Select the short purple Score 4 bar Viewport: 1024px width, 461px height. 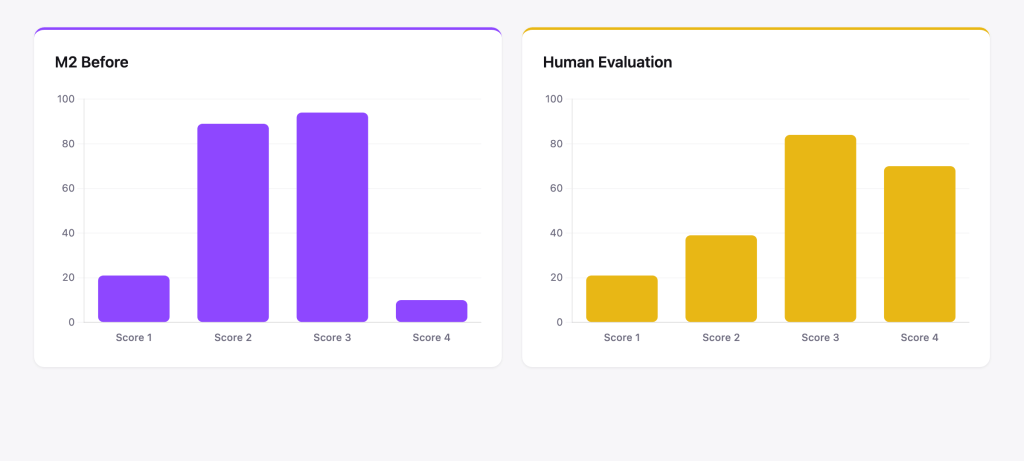click(x=431, y=310)
